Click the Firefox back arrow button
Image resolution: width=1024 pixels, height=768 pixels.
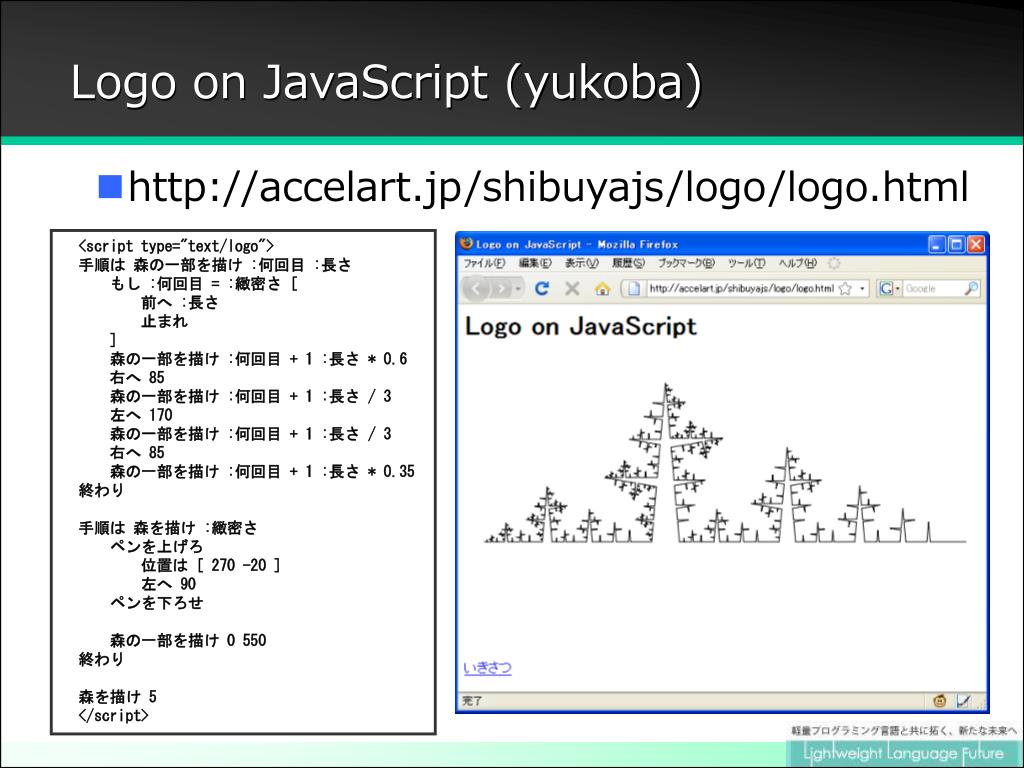click(476, 289)
